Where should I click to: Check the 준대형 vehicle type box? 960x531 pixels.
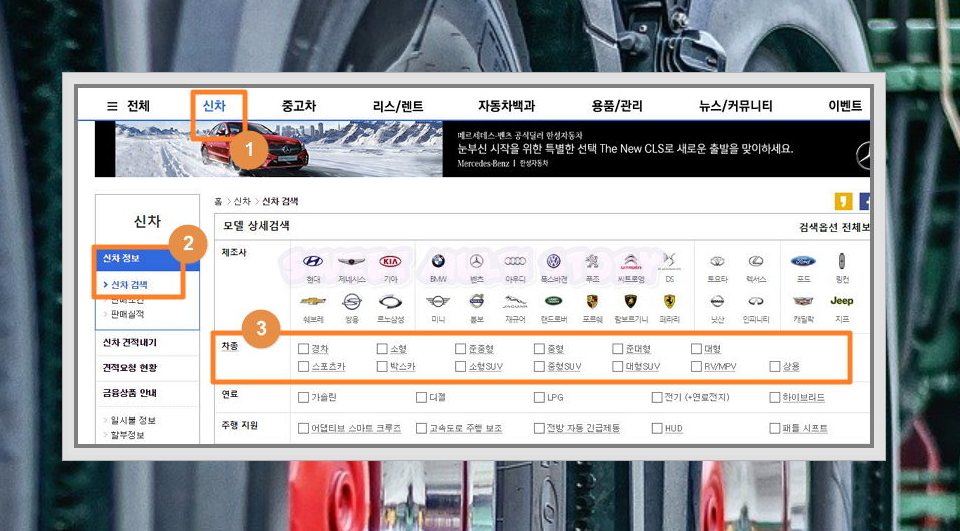click(618, 348)
